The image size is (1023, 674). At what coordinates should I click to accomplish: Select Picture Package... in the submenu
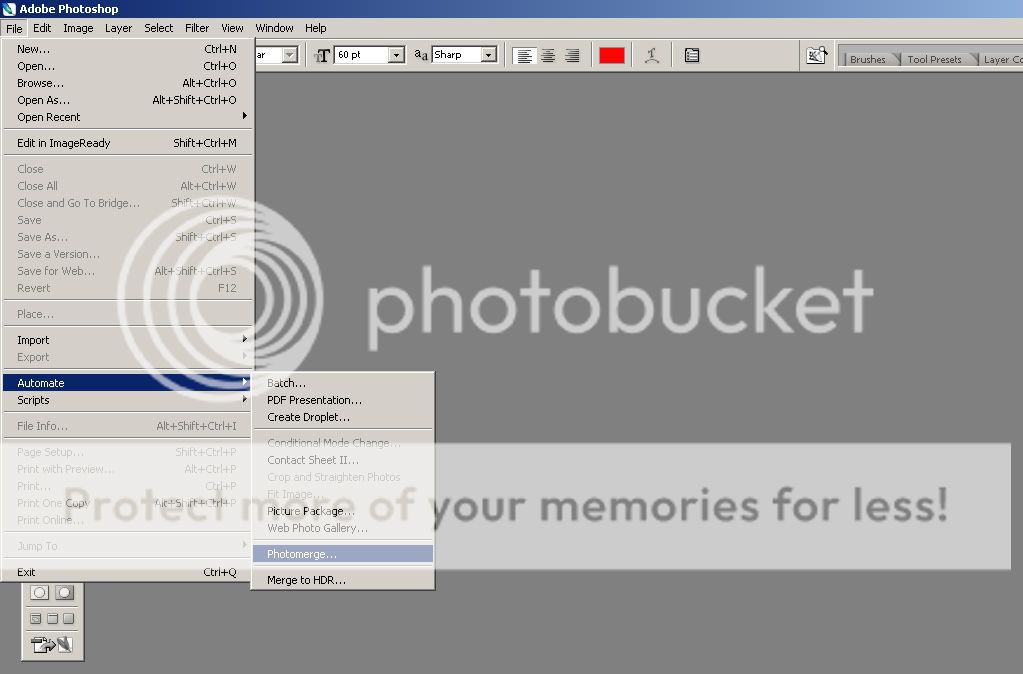click(x=343, y=511)
